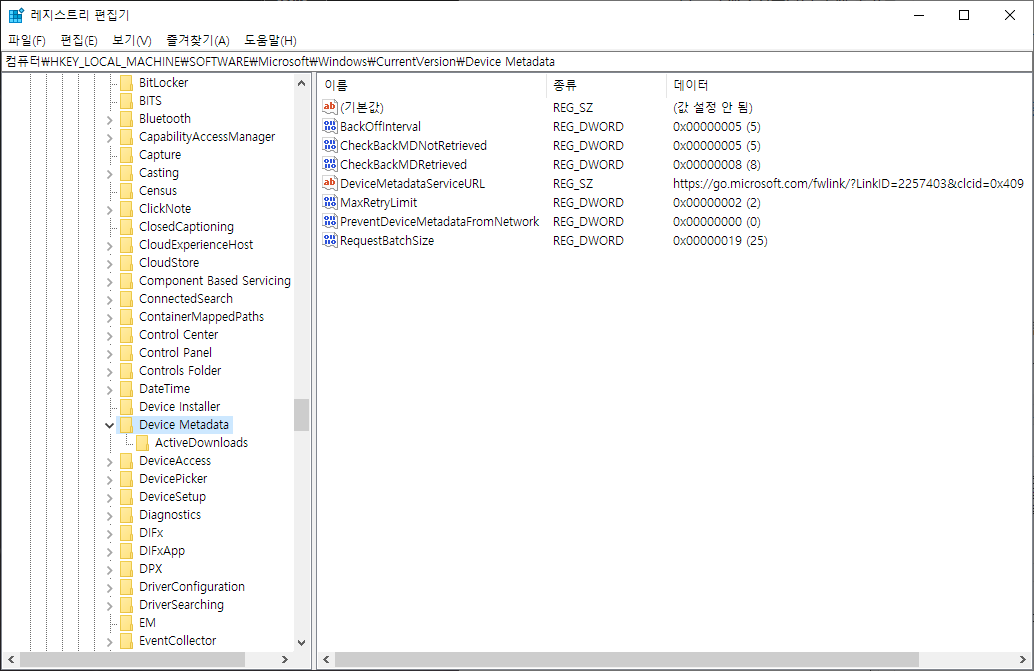Viewport: 1034px width, 671px height.
Task: Click the Bluetooth folder icon
Action: tap(127, 119)
